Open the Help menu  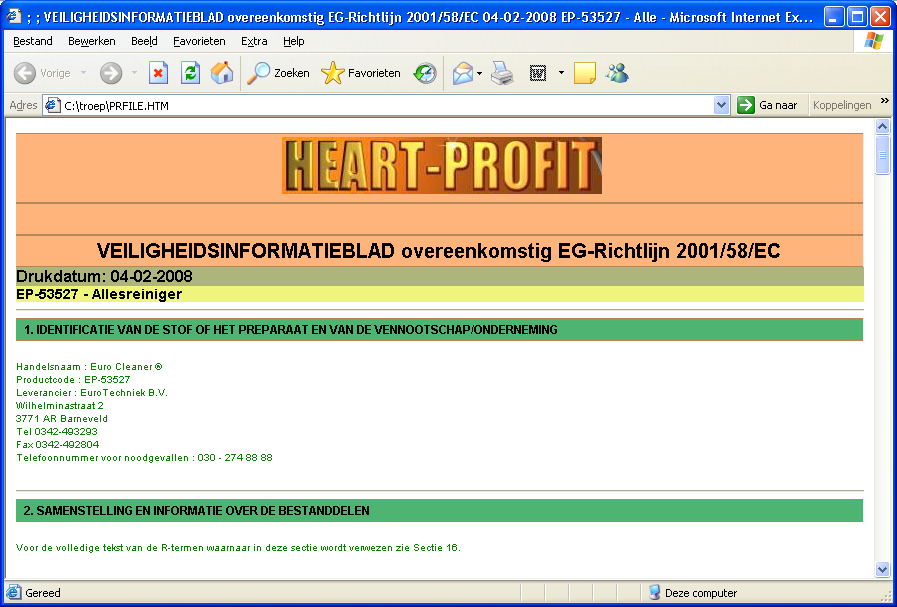pos(293,41)
